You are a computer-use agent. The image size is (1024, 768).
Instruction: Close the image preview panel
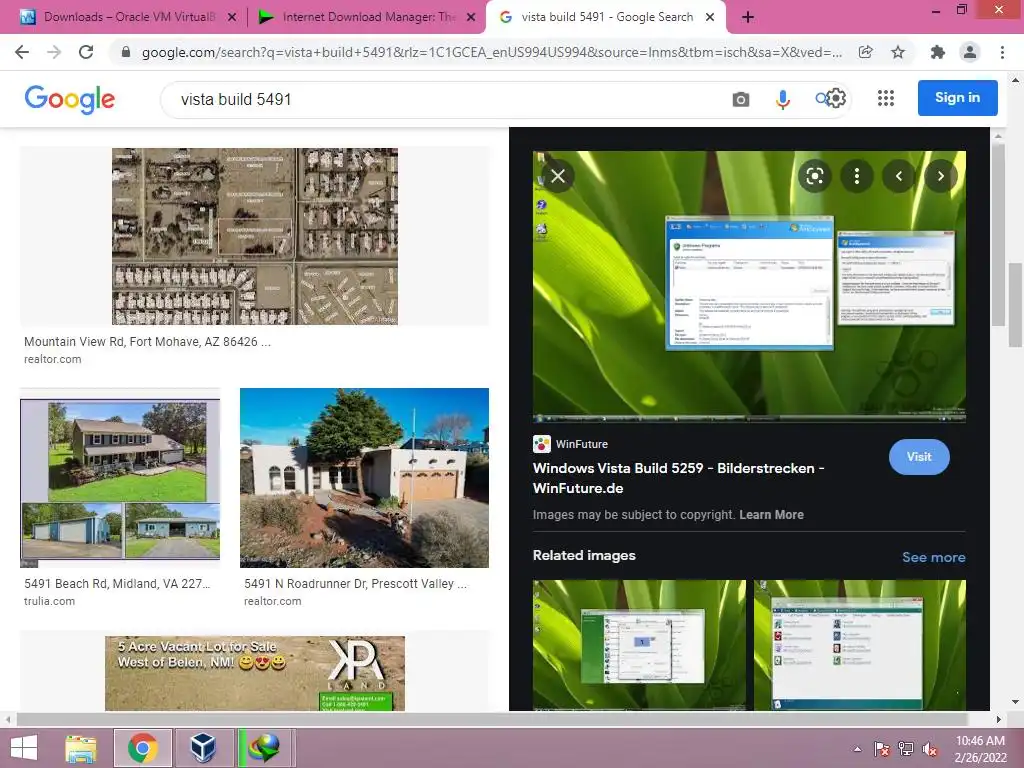[x=558, y=176]
